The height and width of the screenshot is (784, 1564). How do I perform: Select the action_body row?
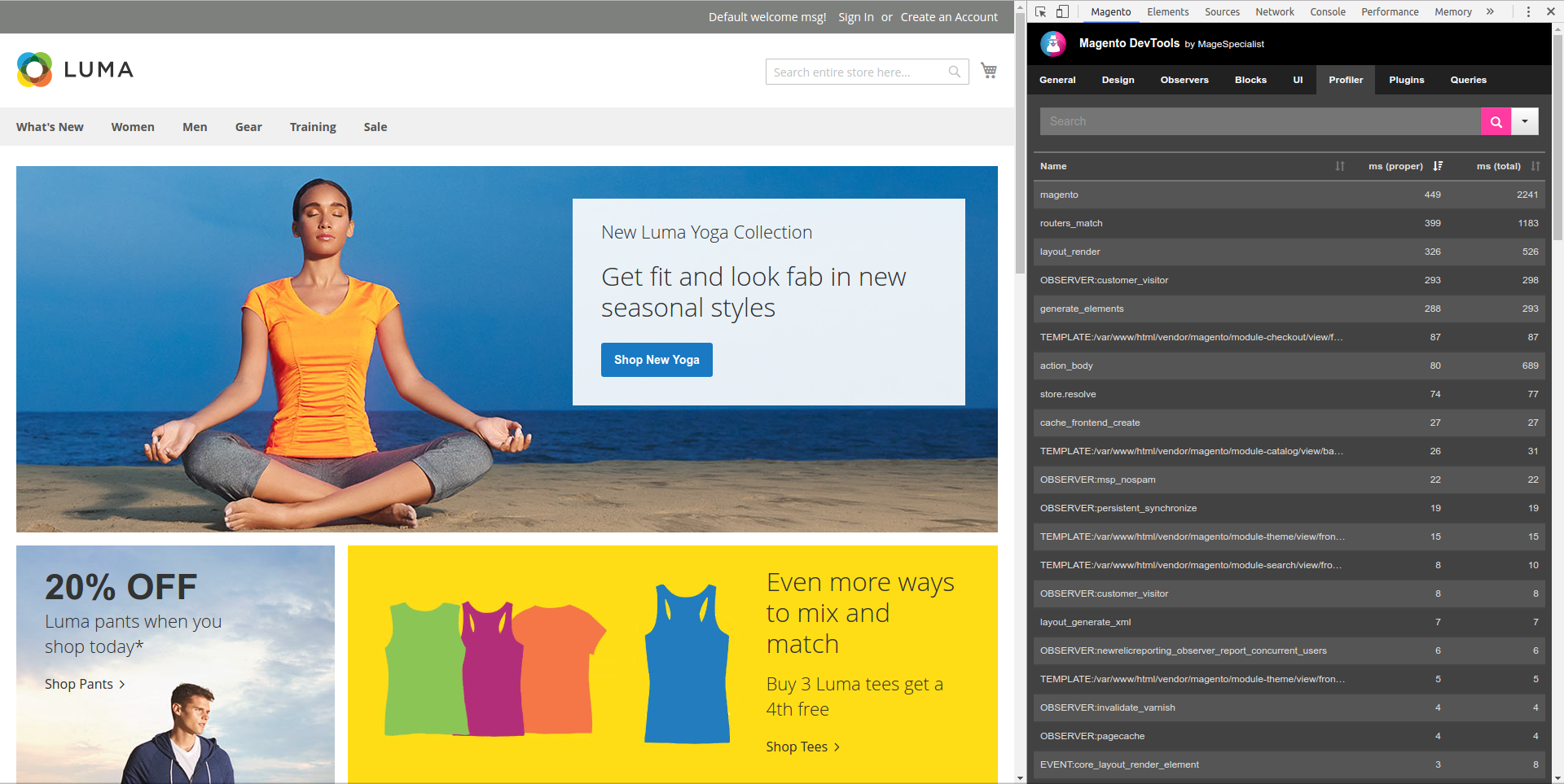pos(1289,366)
